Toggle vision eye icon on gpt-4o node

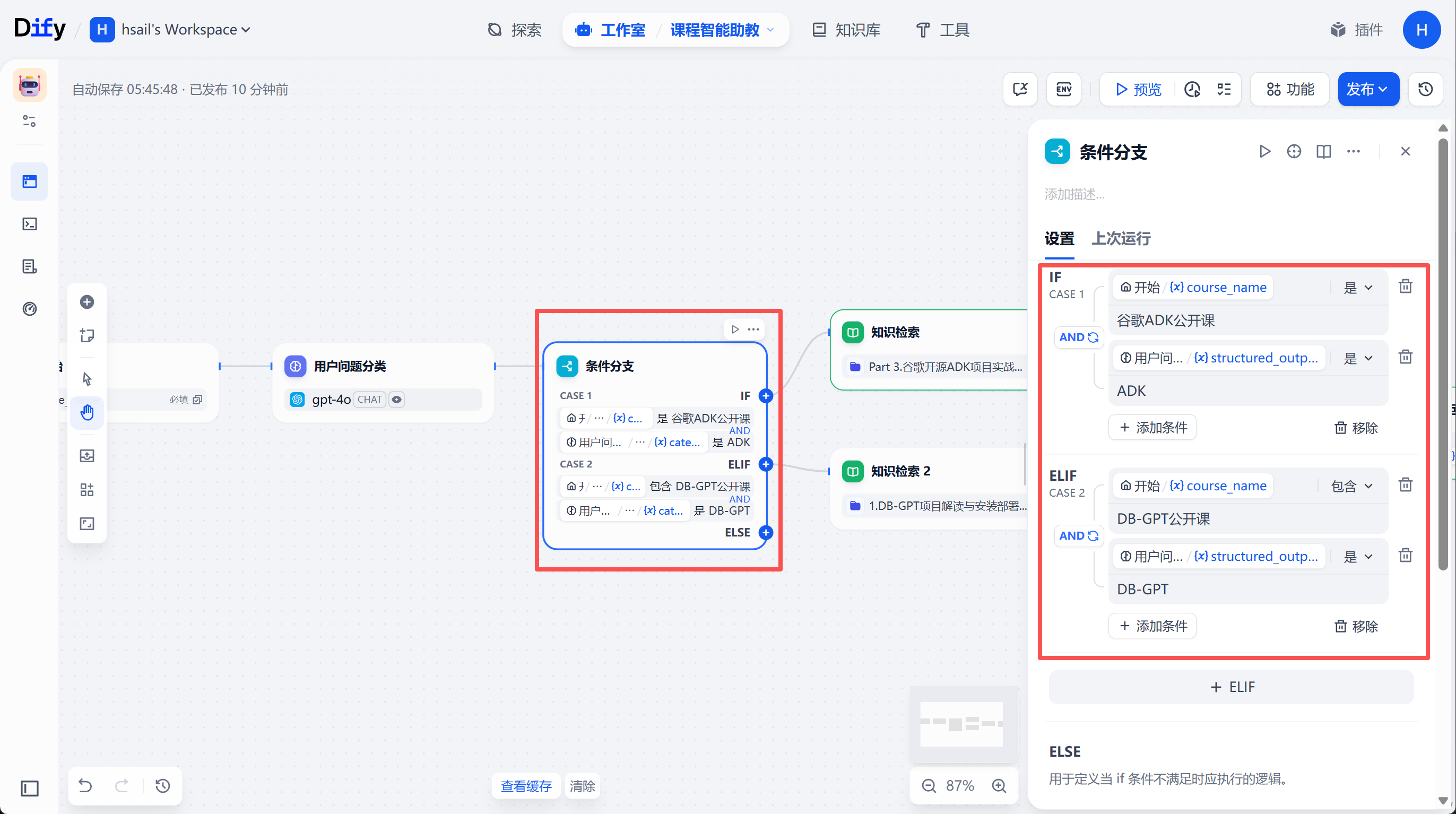tap(397, 400)
